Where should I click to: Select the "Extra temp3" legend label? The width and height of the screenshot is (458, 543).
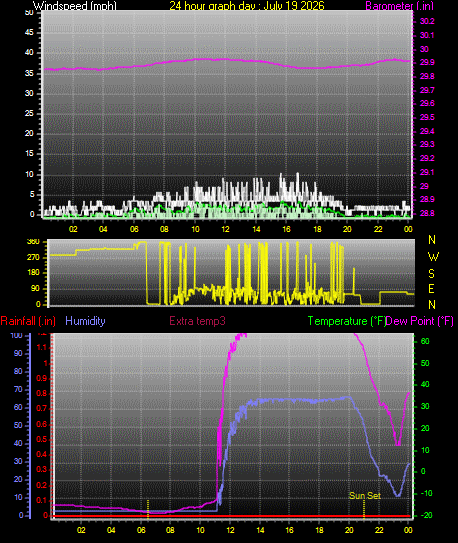pos(197,321)
